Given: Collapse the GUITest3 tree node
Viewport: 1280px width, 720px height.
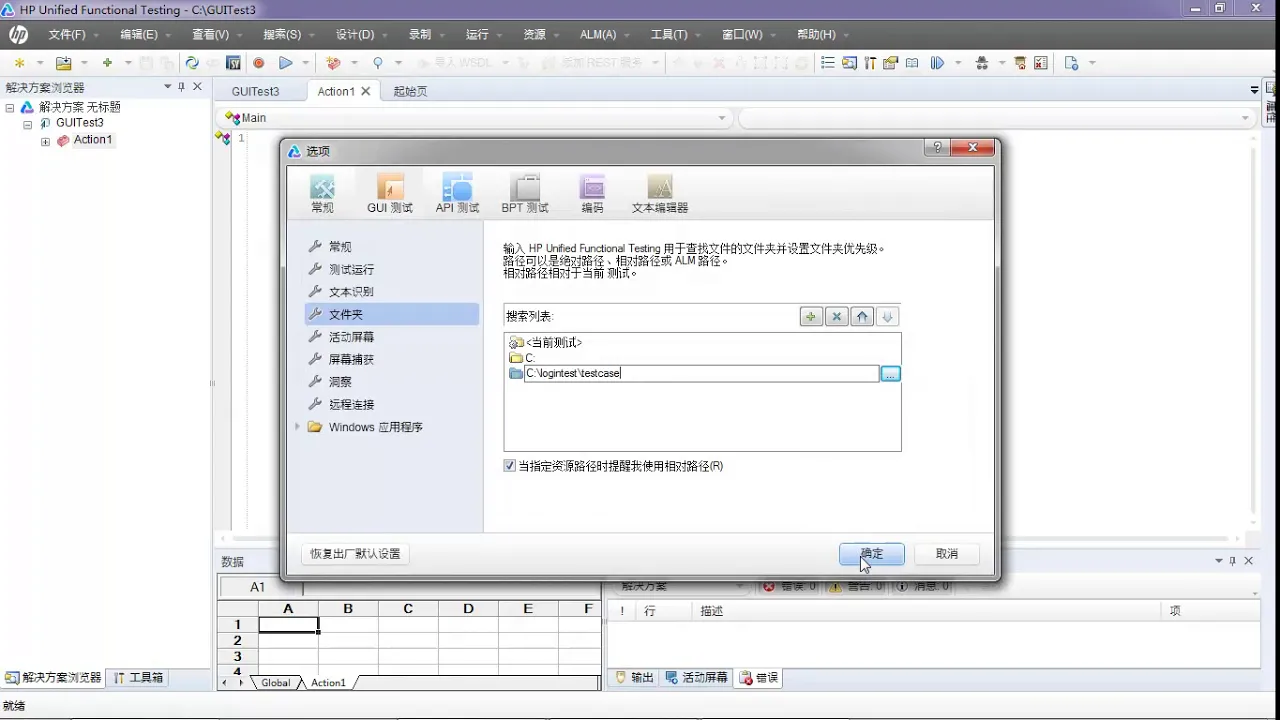Looking at the screenshot, I should click(28, 124).
